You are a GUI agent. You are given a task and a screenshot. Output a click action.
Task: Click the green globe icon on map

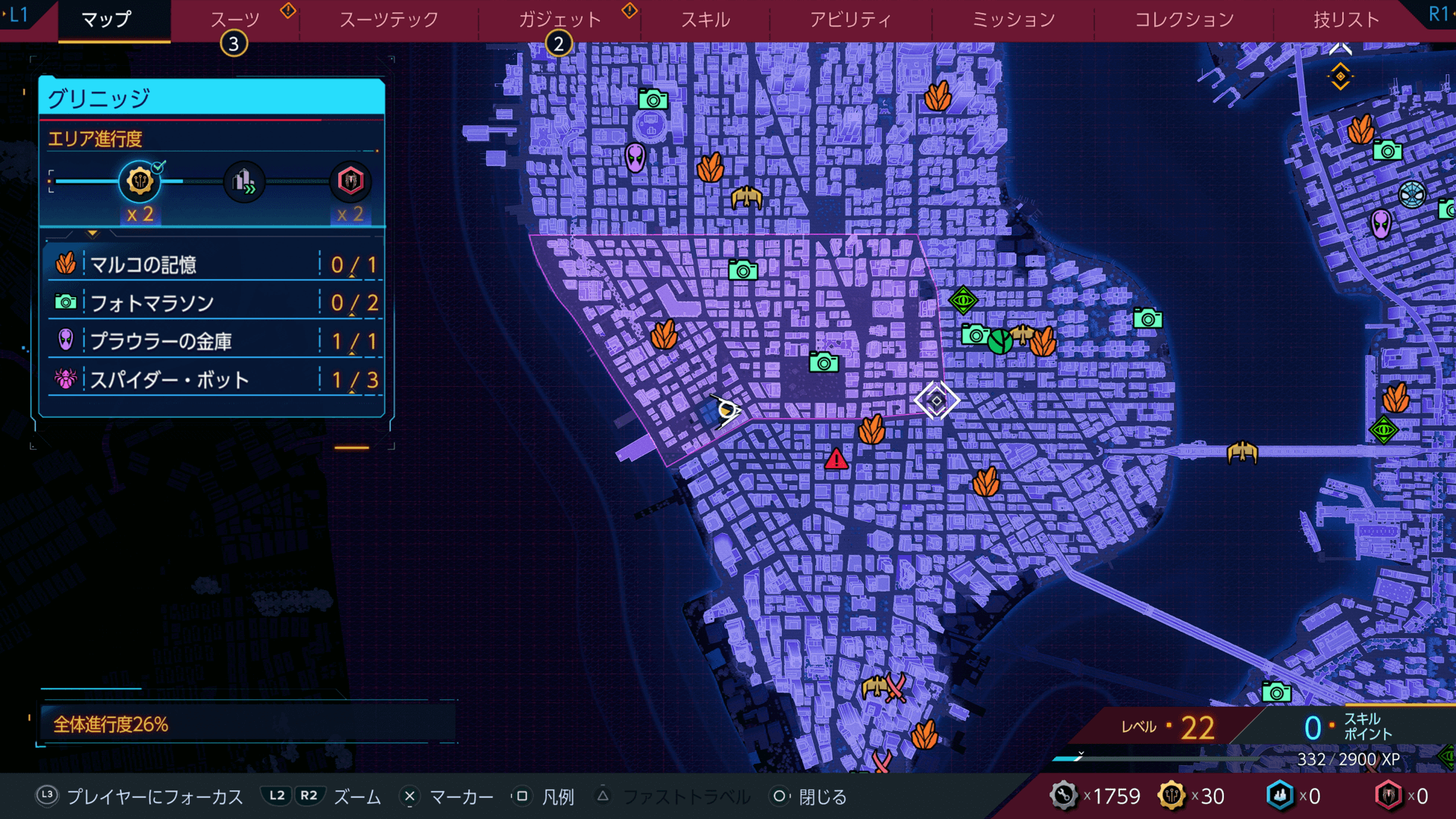click(x=999, y=341)
